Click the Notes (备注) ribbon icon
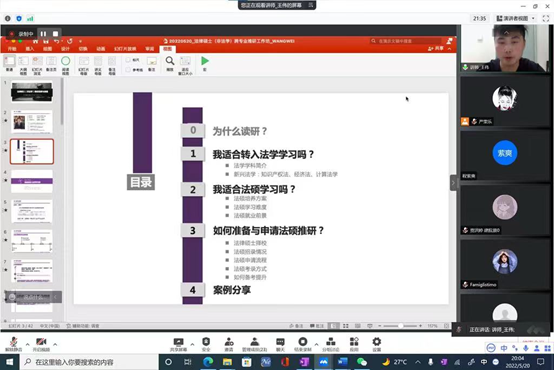The image size is (554, 370). (x=152, y=64)
